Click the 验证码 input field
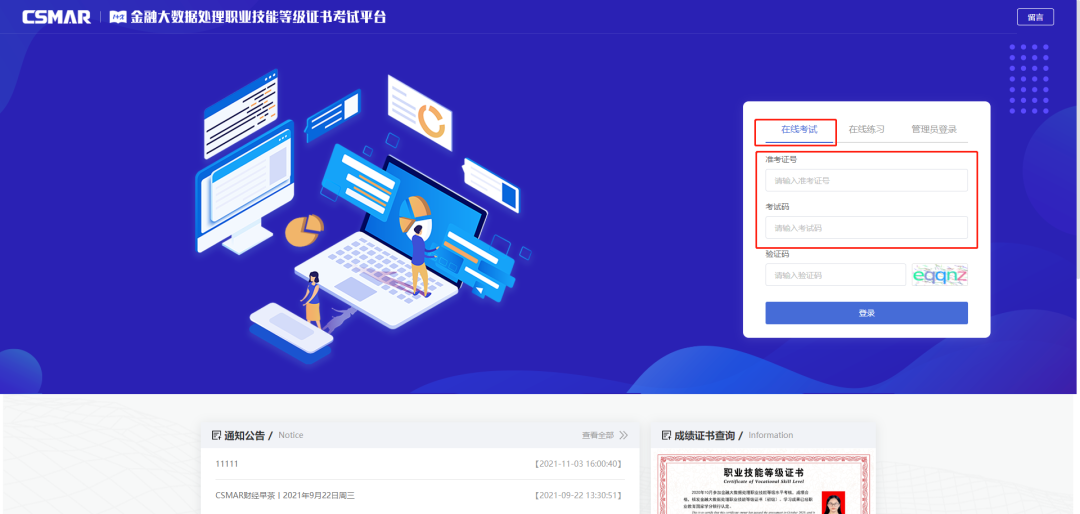1080x514 pixels. pos(835,275)
